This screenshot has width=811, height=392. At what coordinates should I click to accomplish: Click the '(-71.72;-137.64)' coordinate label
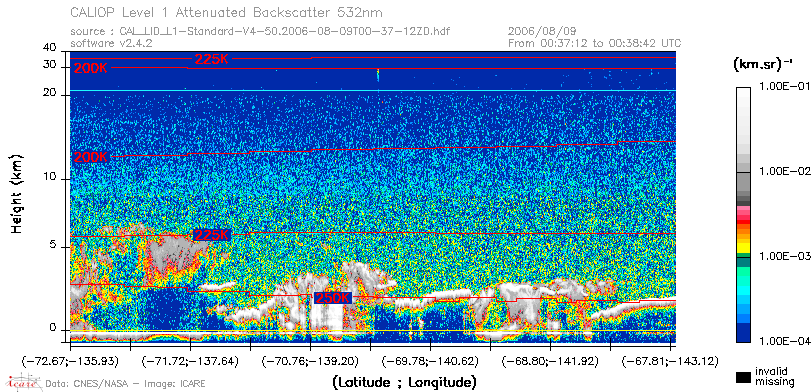point(190,361)
